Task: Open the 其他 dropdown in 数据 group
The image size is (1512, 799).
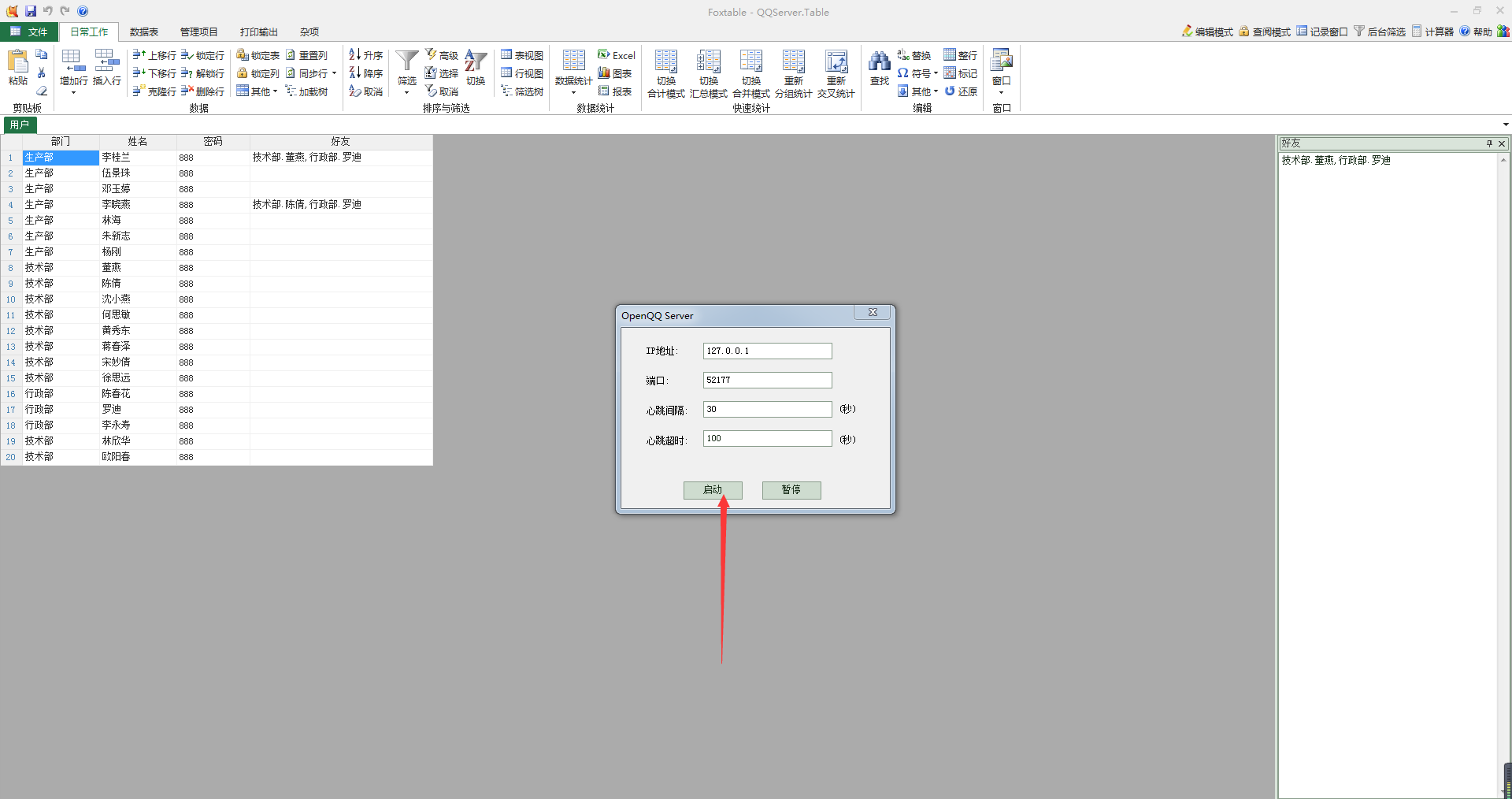Action: click(x=257, y=91)
